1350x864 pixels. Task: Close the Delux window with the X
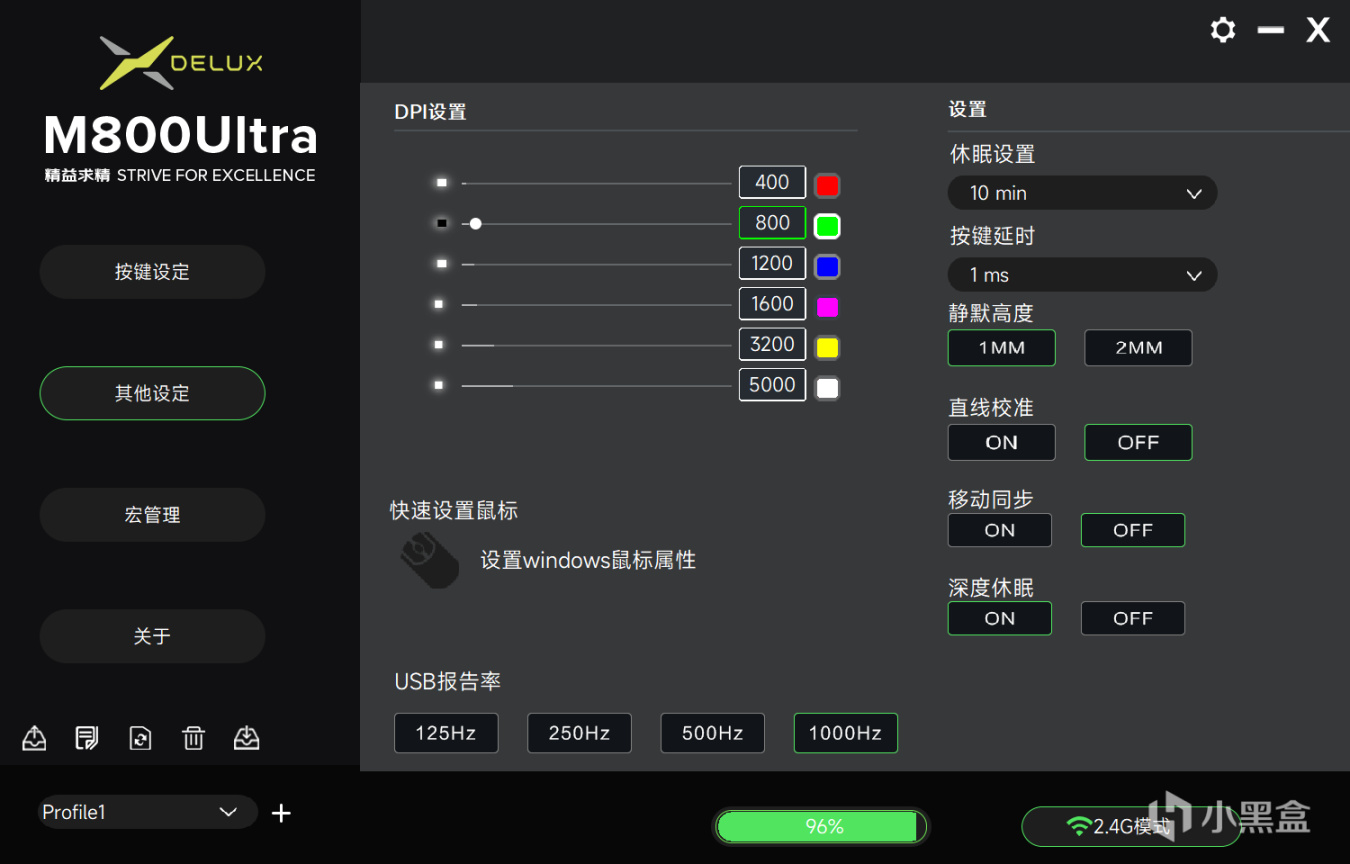(x=1318, y=30)
